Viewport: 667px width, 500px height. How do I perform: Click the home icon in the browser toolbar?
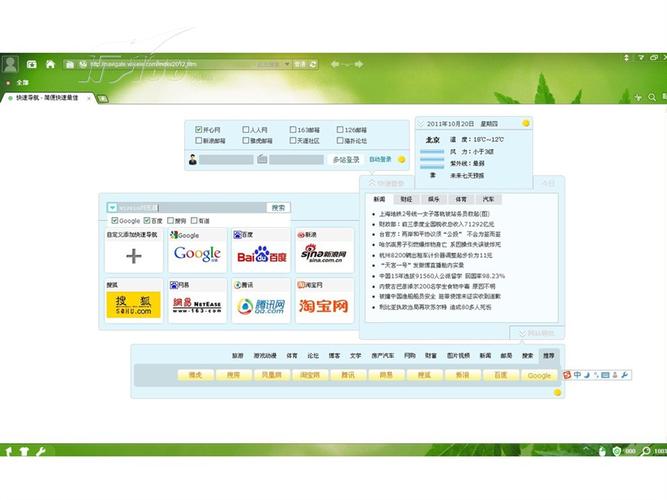tap(50, 64)
